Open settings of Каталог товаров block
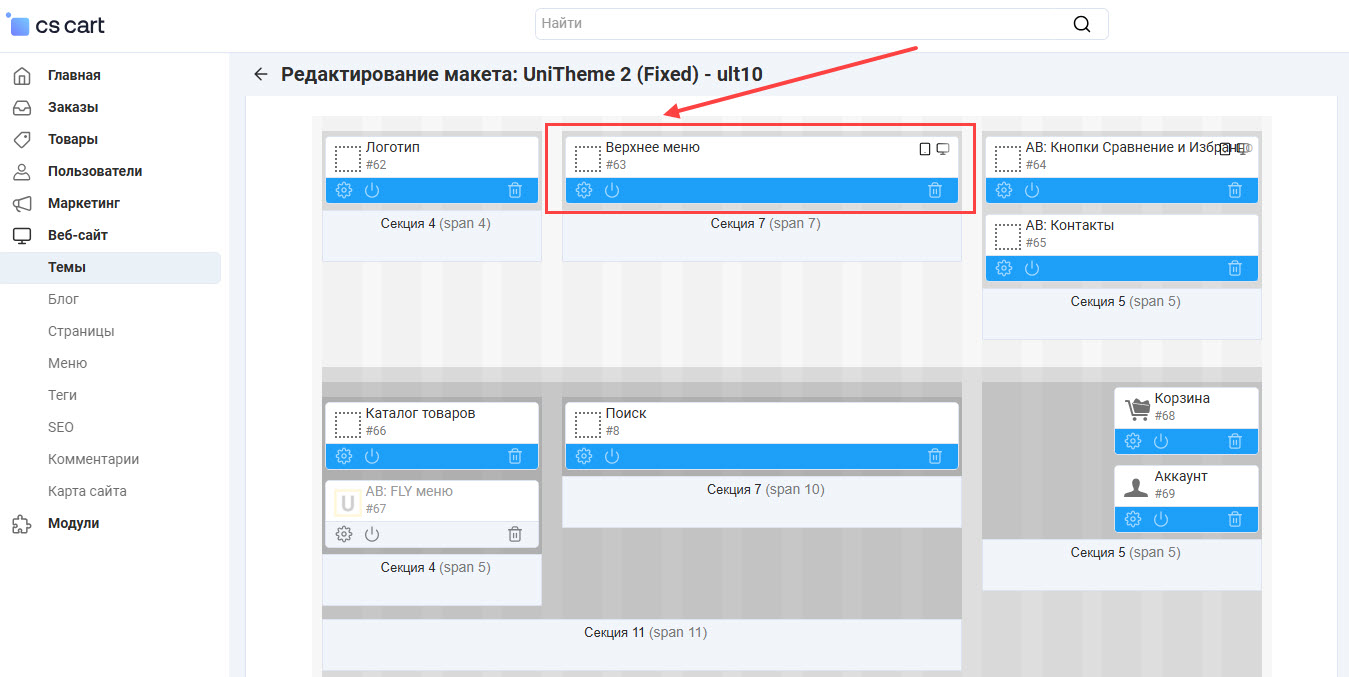The height and width of the screenshot is (677, 1349). point(344,456)
